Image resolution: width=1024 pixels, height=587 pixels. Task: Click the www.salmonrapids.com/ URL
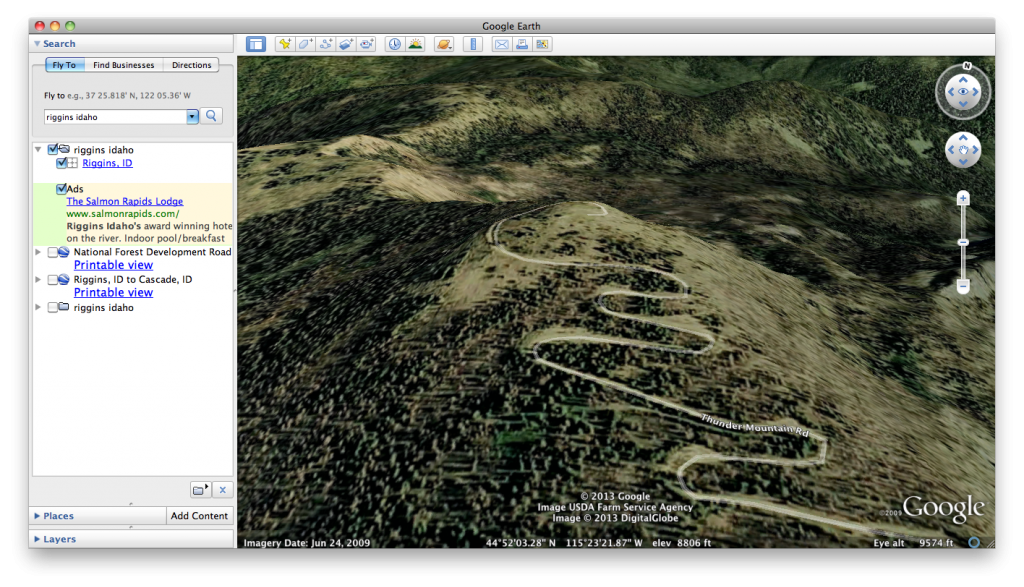click(123, 214)
